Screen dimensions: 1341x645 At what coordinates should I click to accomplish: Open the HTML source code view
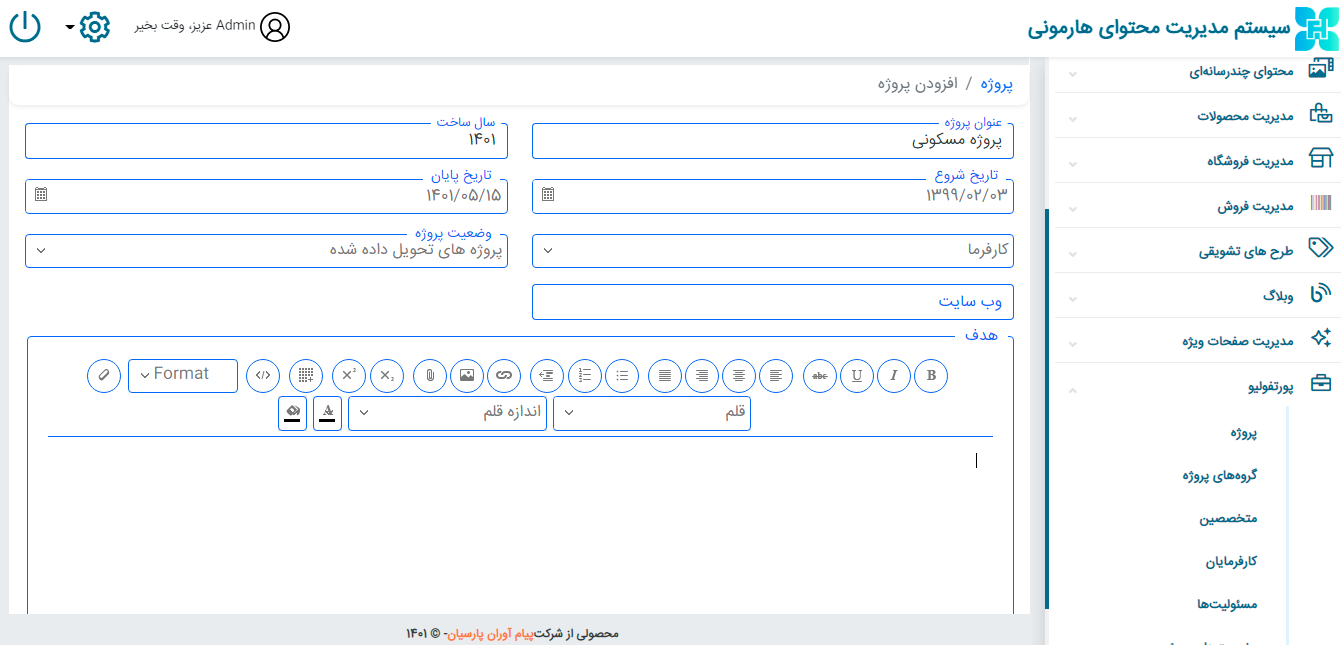click(x=263, y=375)
